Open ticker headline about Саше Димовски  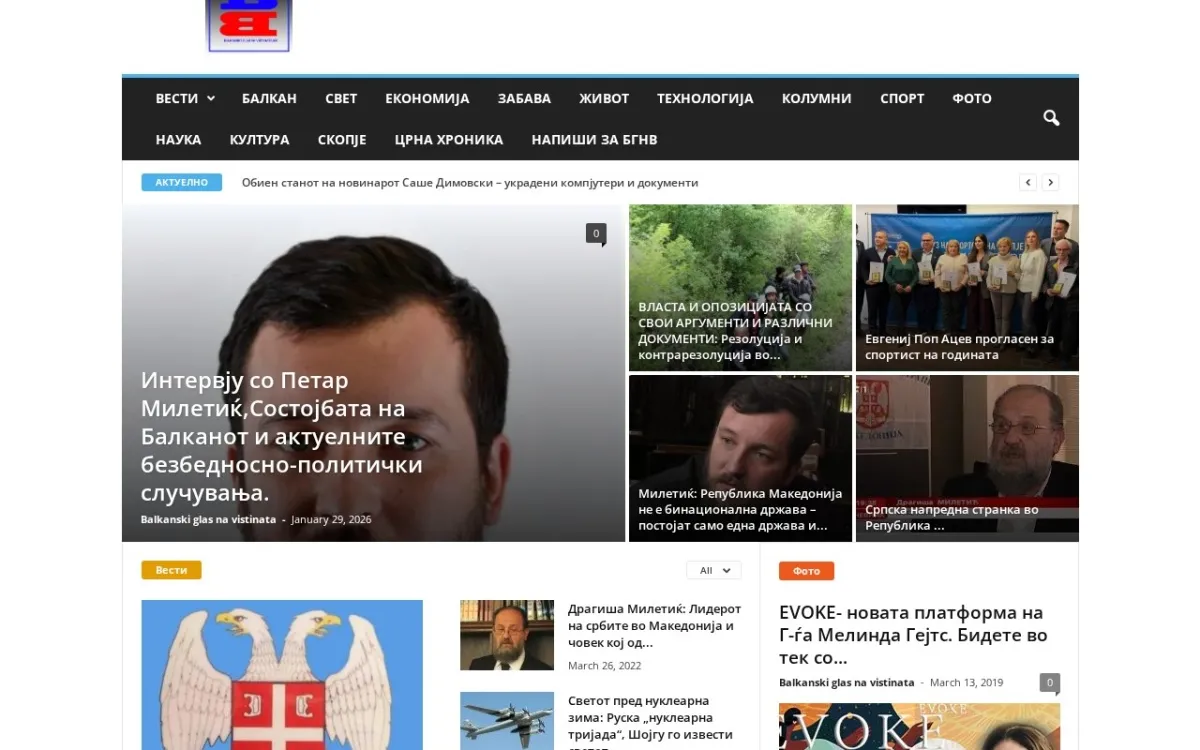coord(470,182)
